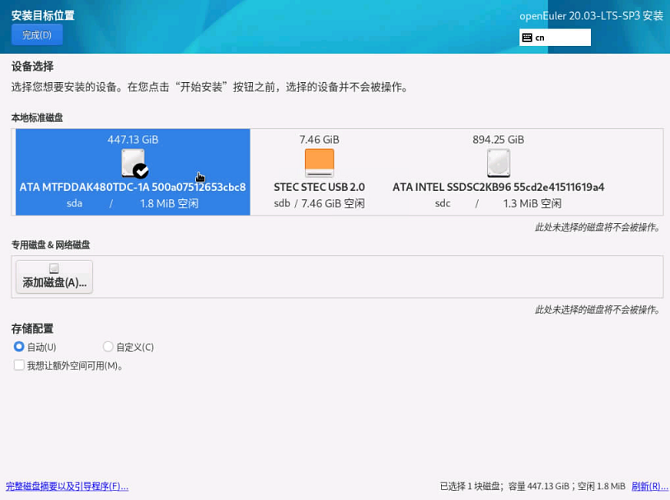The image size is (670, 500).
Task: Select the 自动(U) automatic storage option
Action: pyautogui.click(x=19, y=347)
